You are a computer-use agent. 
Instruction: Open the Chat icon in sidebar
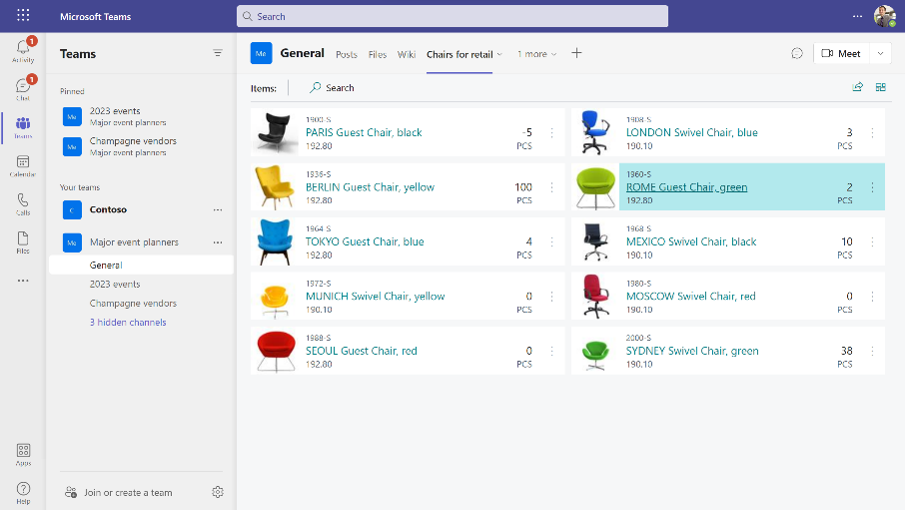pyautogui.click(x=22, y=89)
